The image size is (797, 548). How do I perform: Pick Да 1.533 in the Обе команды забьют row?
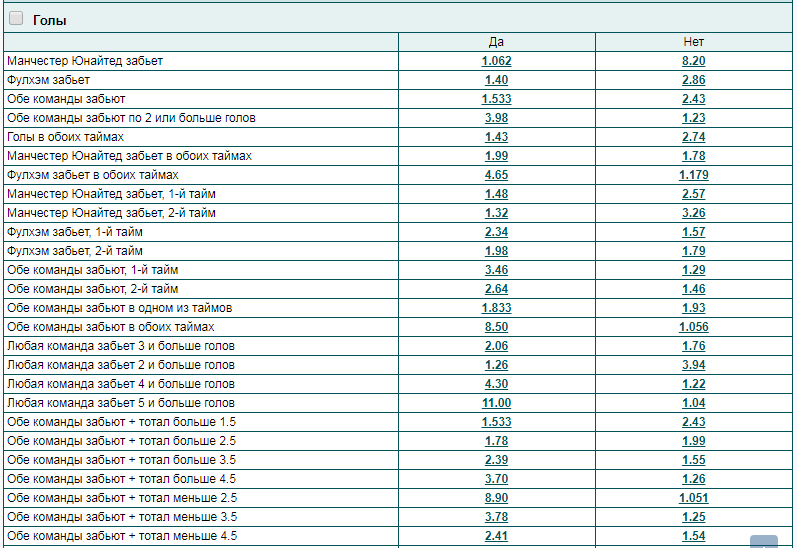pyautogui.click(x=496, y=99)
